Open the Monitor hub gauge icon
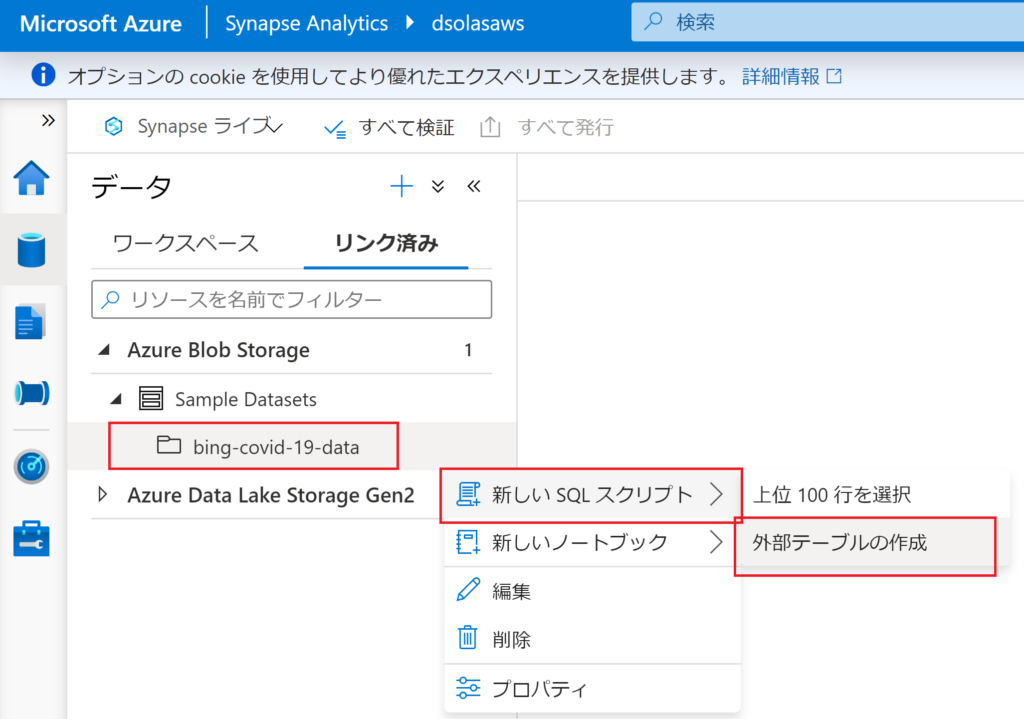This screenshot has height=719, width=1024. [31, 466]
